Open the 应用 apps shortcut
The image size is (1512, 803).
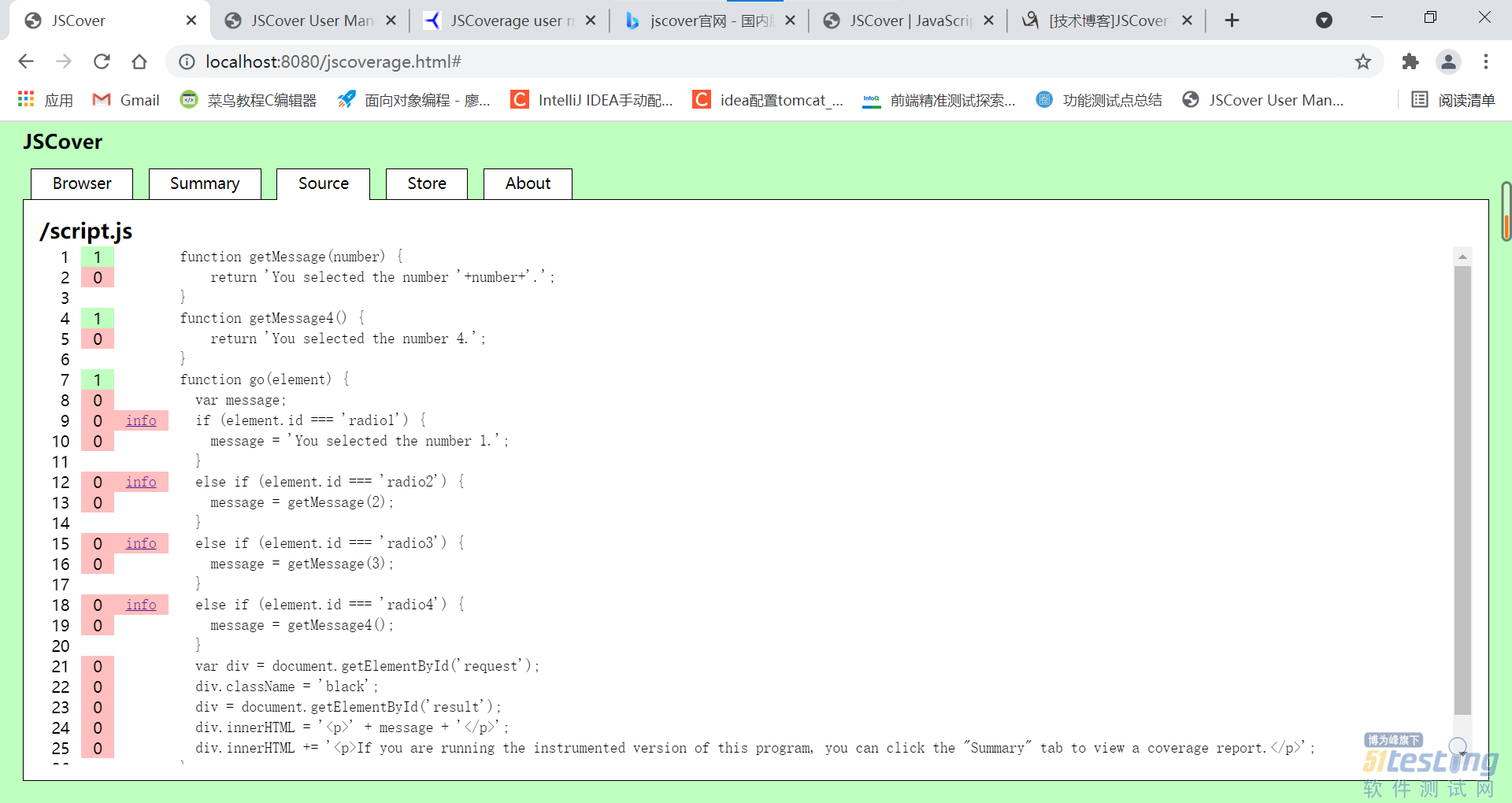pyautogui.click(x=45, y=100)
